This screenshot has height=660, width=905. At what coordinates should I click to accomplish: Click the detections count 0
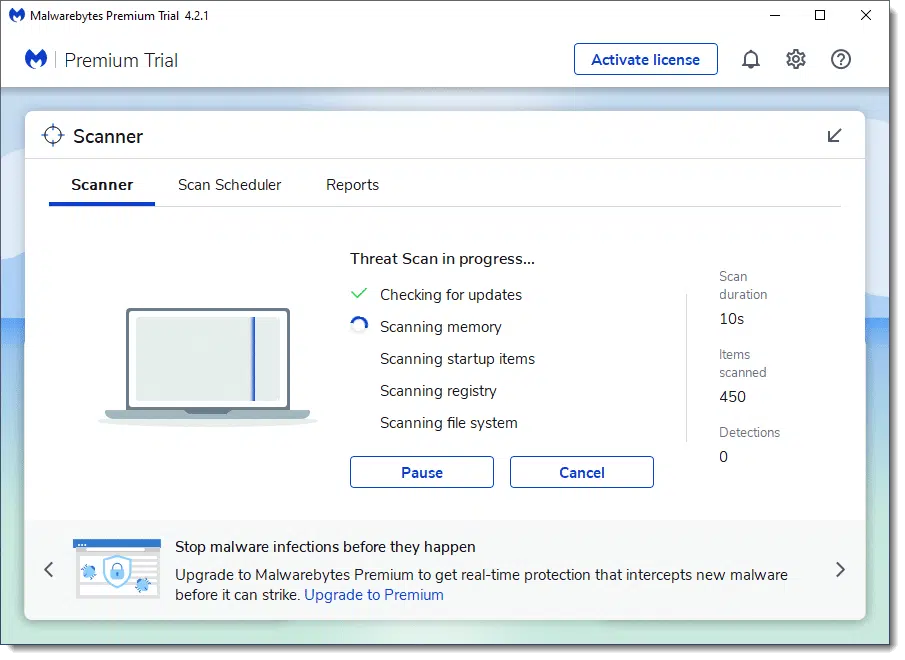click(723, 457)
